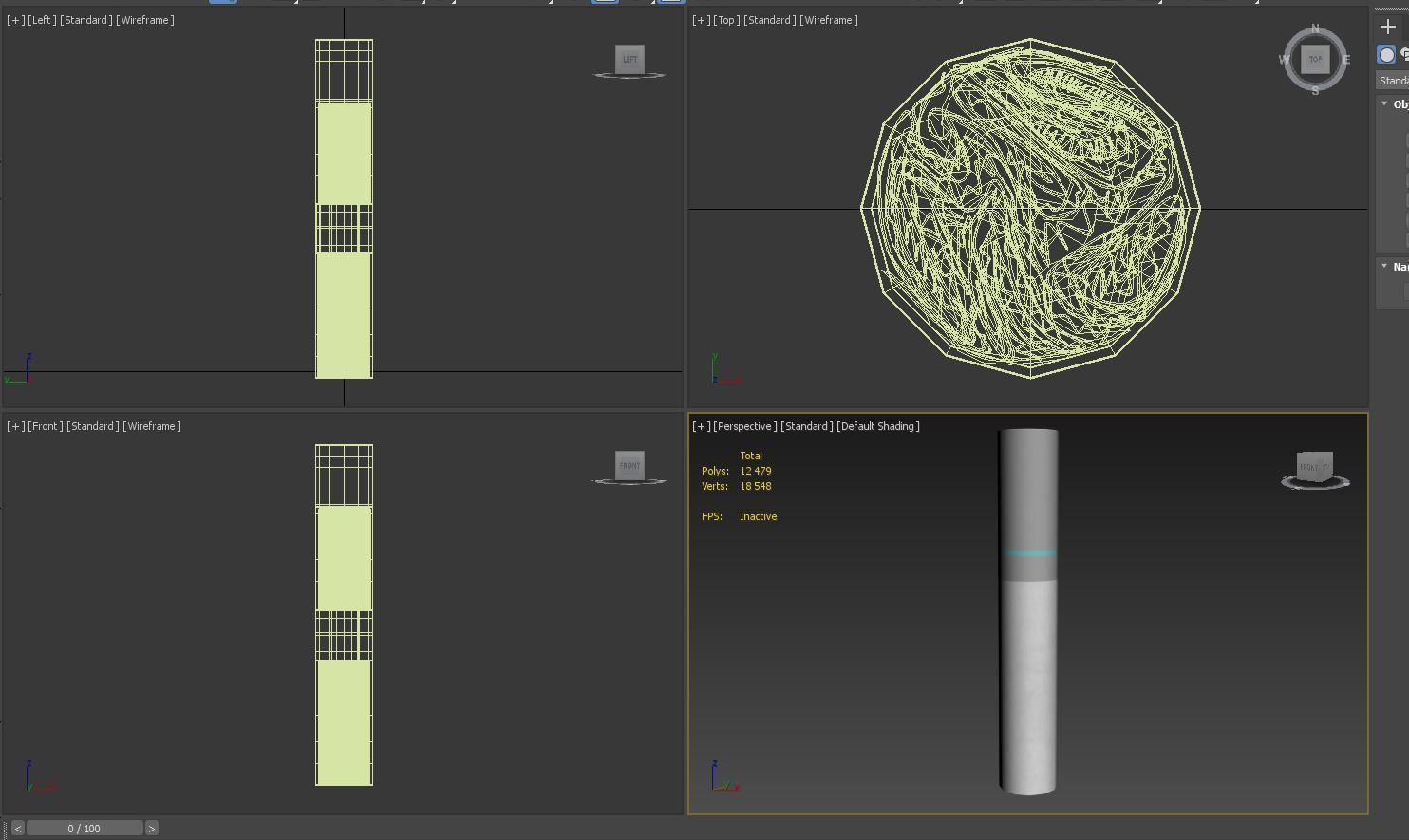Open [Standard] menu in the Left viewport
Image resolution: width=1409 pixels, height=840 pixels.
85,20
